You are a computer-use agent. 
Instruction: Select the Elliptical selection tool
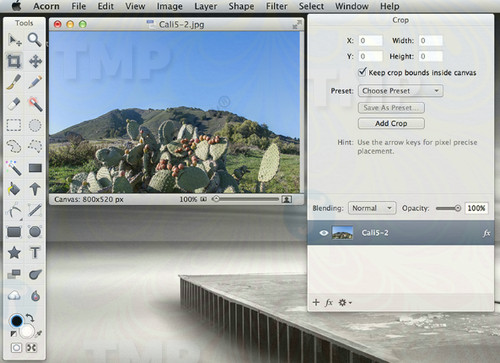(x=35, y=125)
